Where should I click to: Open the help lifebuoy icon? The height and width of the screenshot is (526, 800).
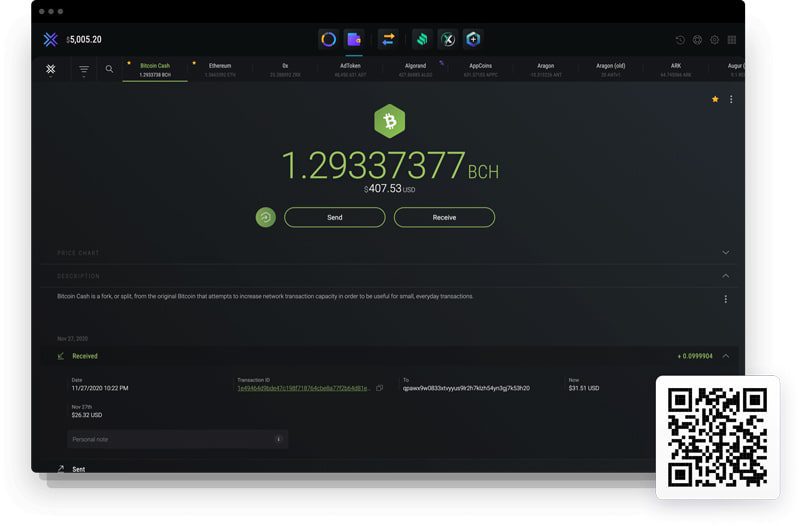click(x=697, y=40)
